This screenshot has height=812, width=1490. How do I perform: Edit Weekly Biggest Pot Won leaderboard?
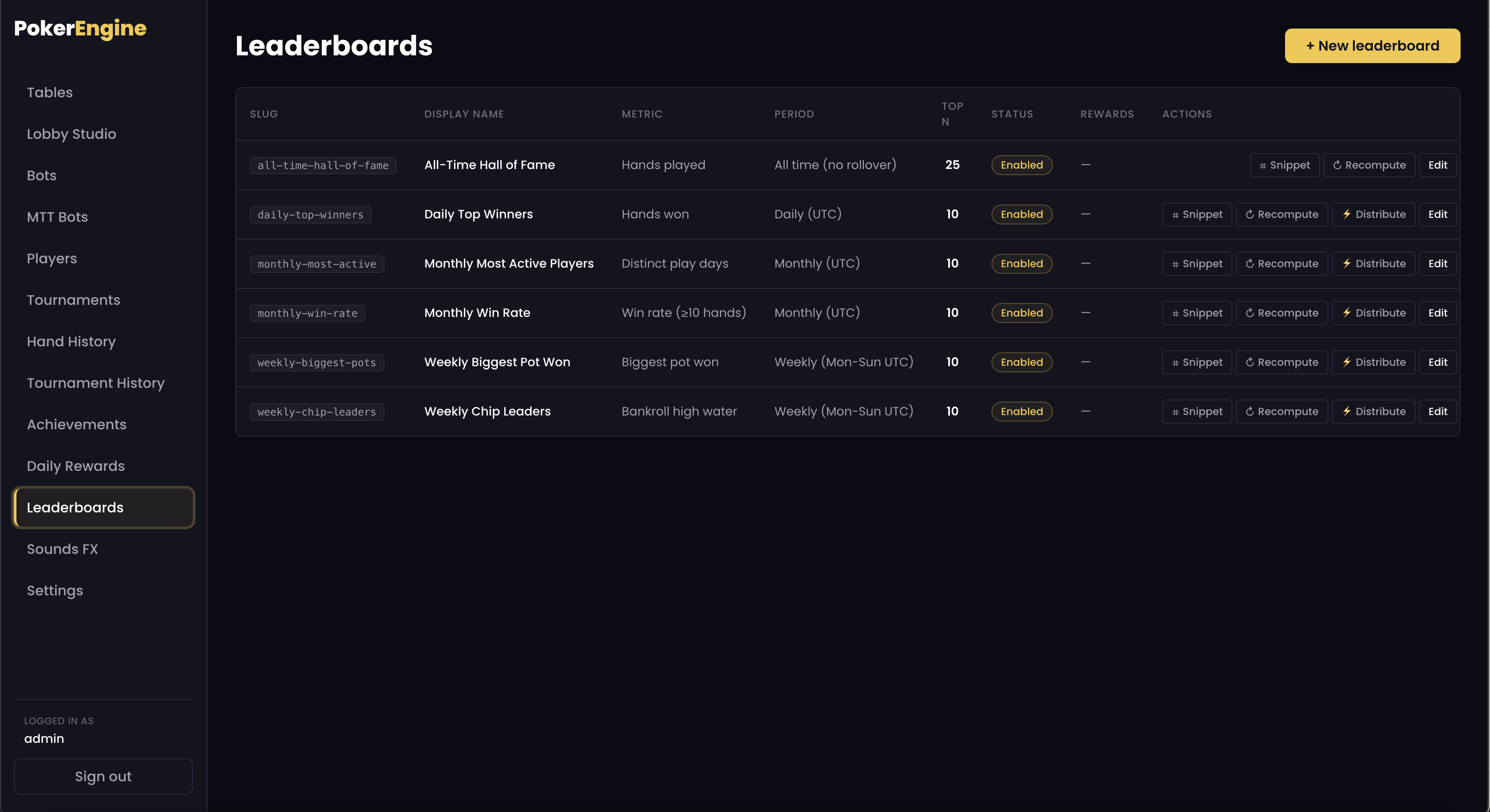click(x=1437, y=362)
